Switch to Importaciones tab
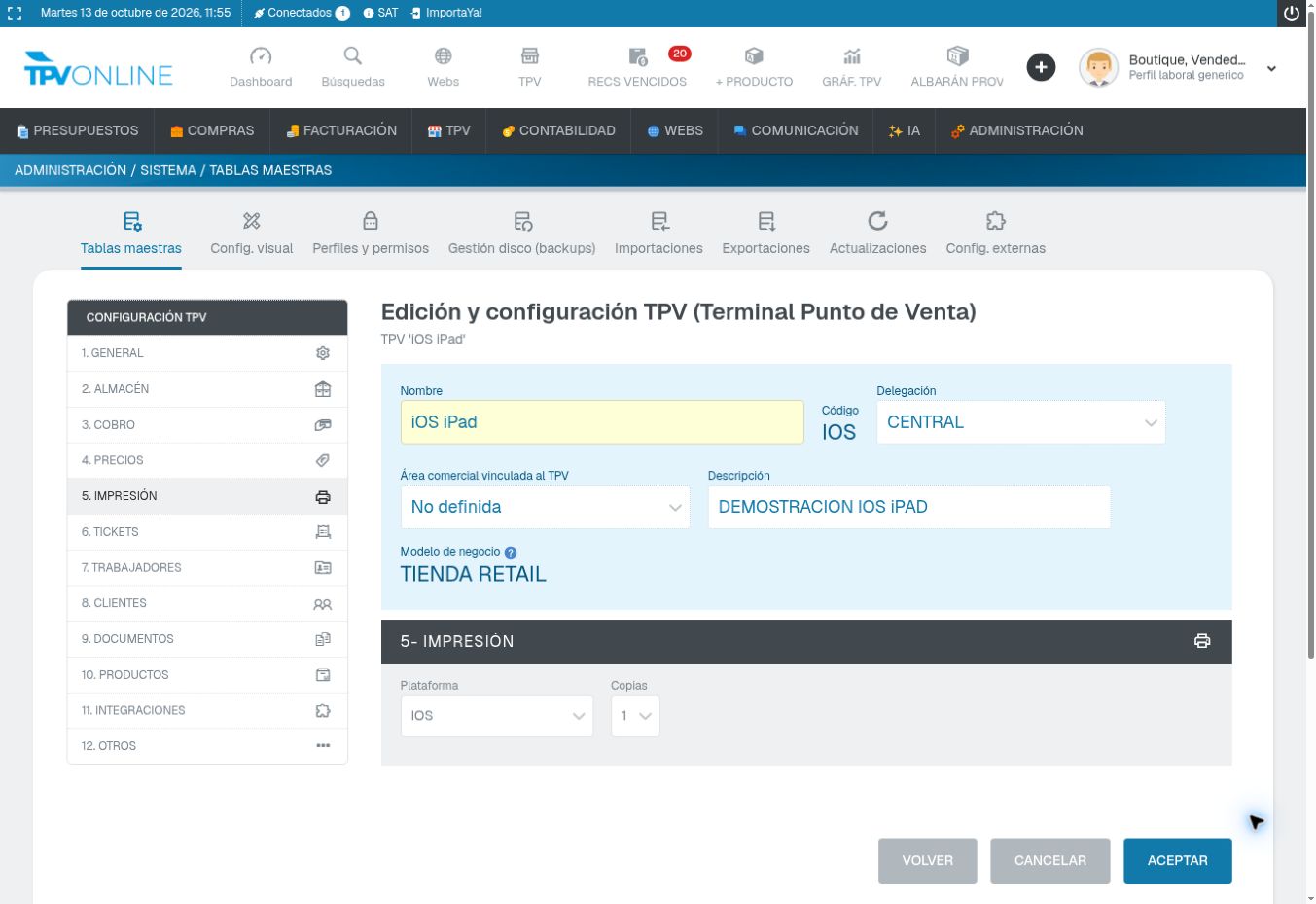This screenshot has height=904, width=1316. (658, 235)
